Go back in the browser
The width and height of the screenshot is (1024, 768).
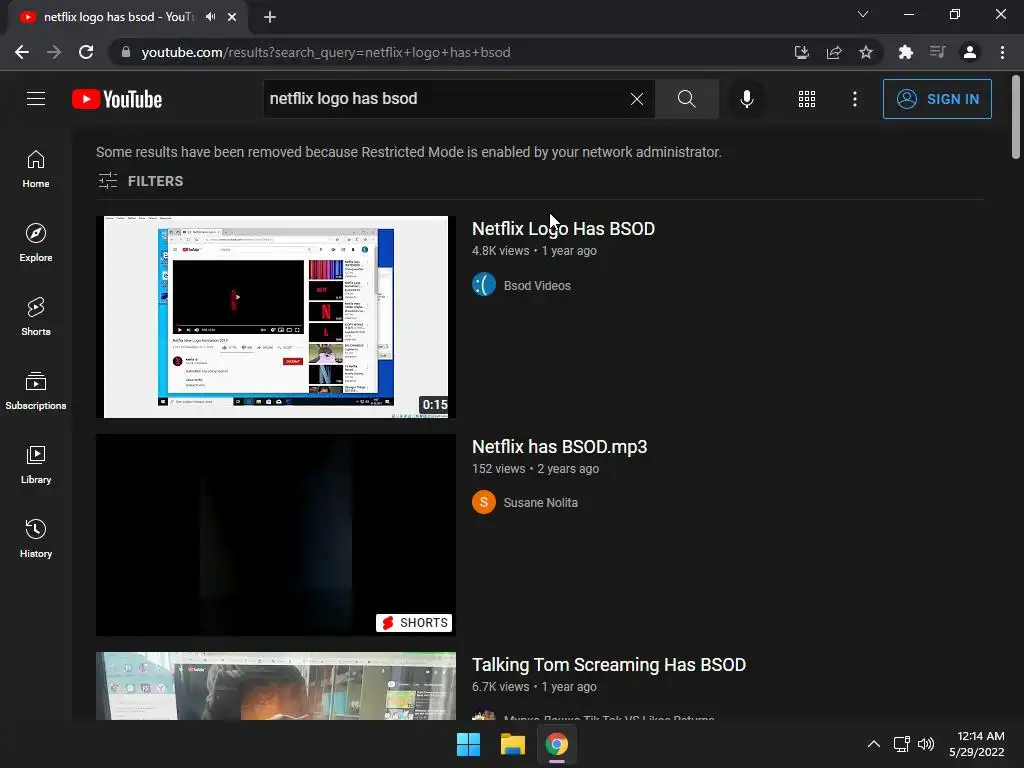coord(22,52)
